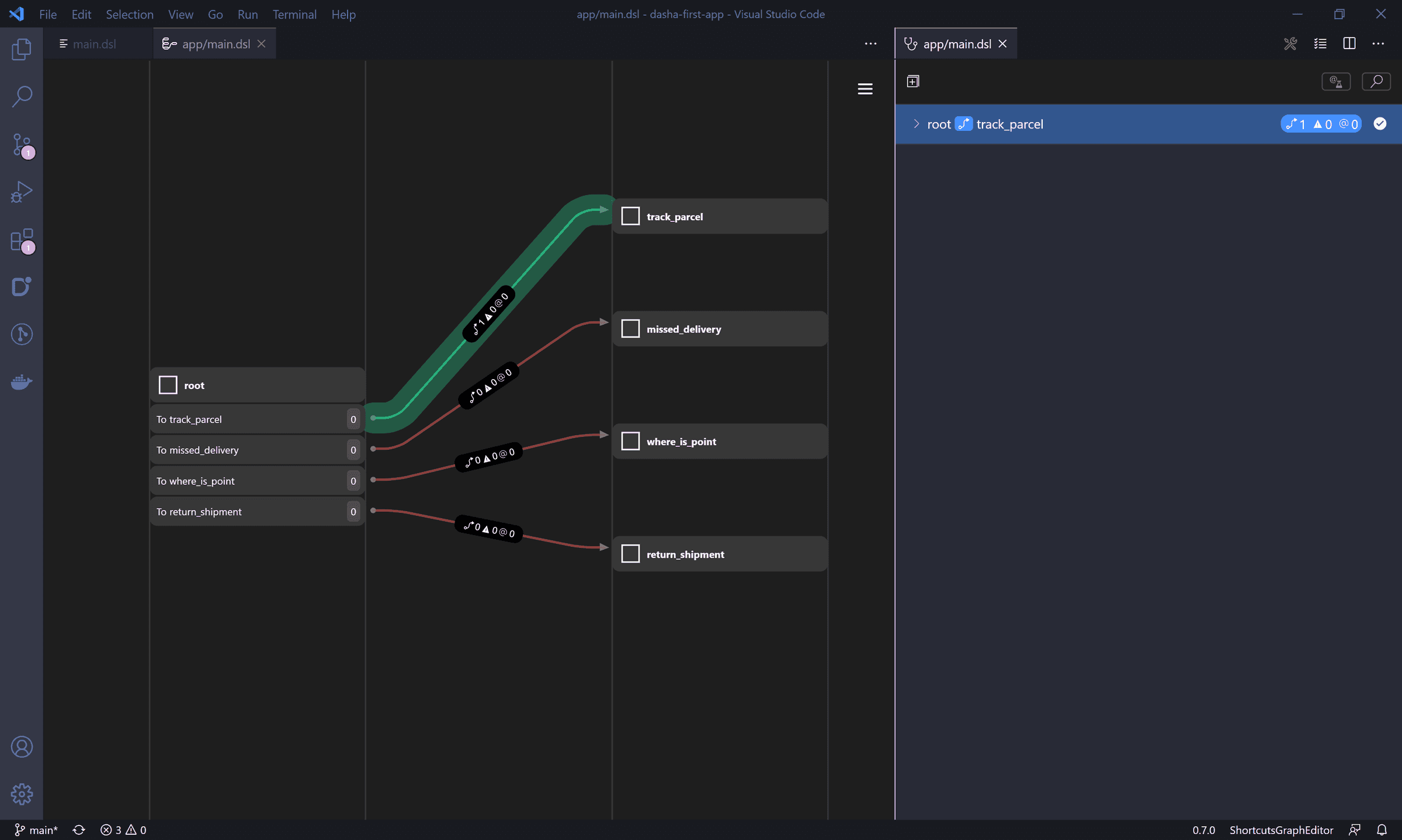The image size is (1402, 840).
Task: Check the track_parcel node checkbox
Action: [630, 216]
